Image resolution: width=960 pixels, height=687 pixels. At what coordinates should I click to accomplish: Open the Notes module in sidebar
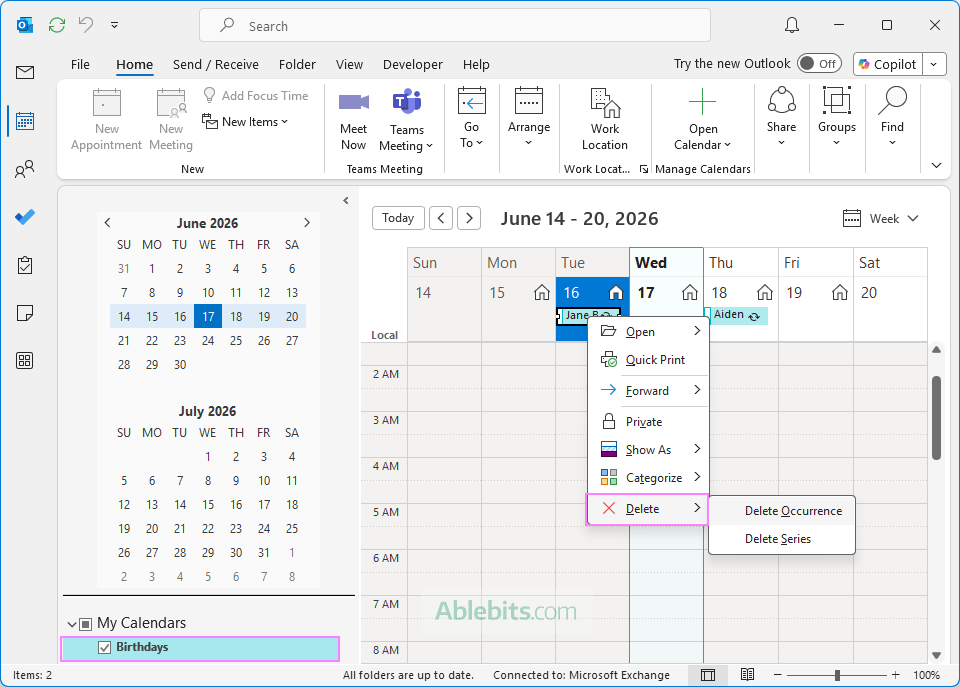24,313
